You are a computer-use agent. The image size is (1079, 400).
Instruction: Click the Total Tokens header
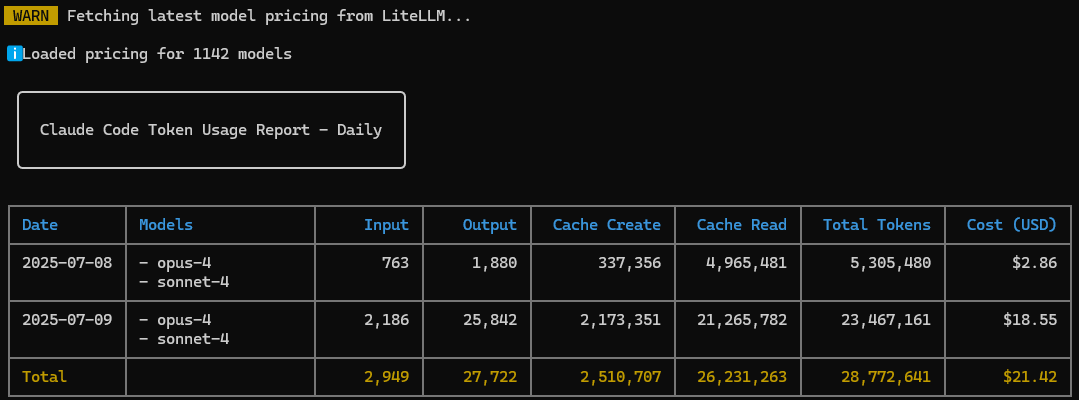tap(877, 224)
